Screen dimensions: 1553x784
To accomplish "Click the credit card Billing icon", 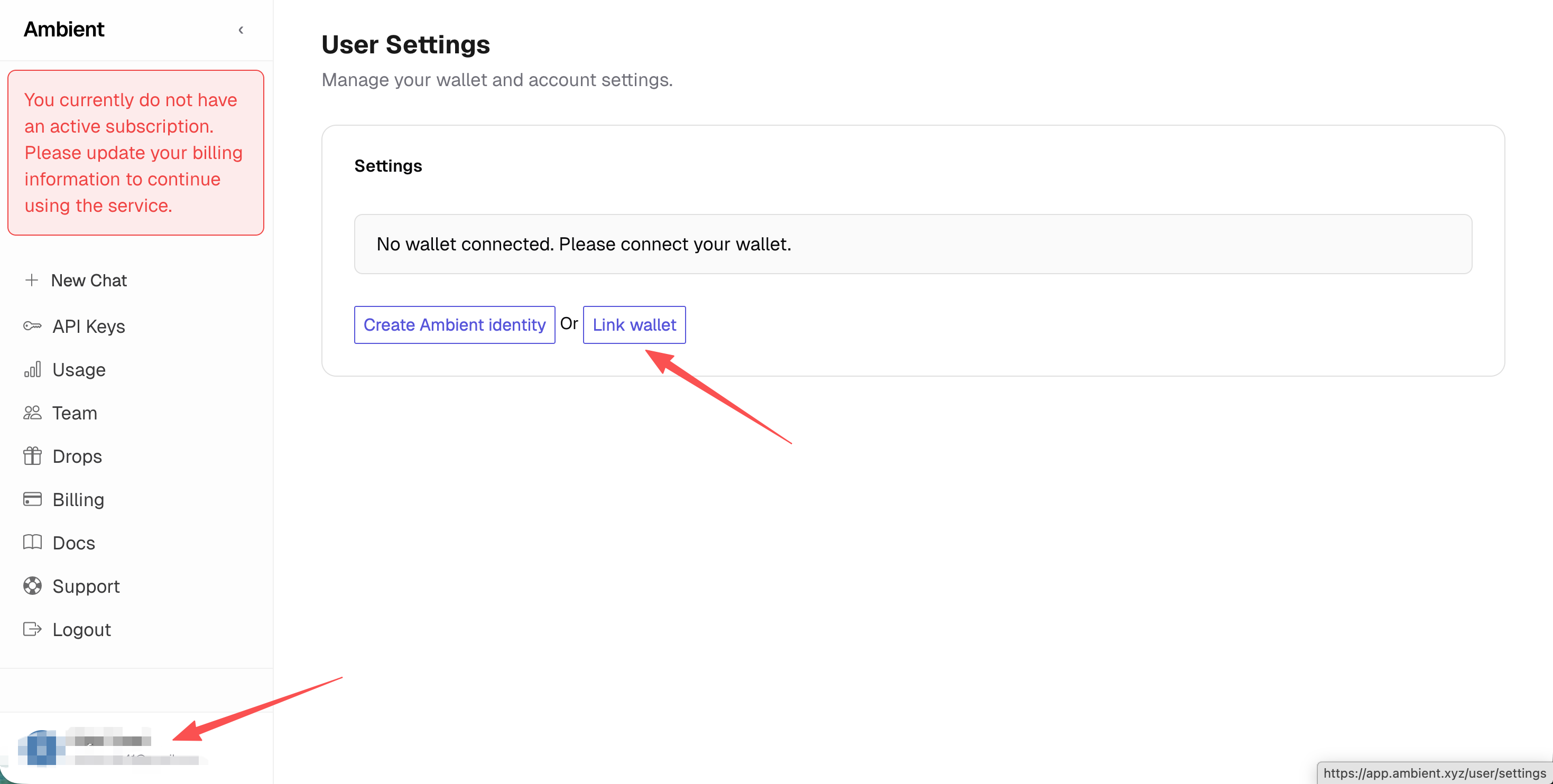I will point(32,499).
